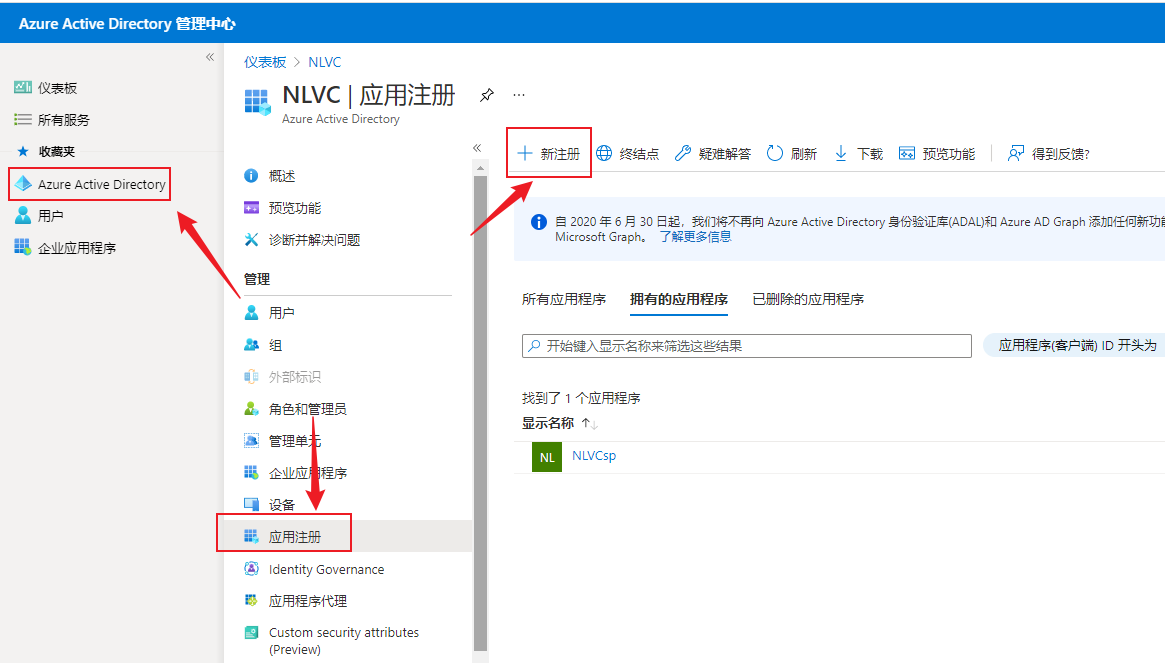
Task: Open 组 groups menu item
Action: click(x=263, y=345)
